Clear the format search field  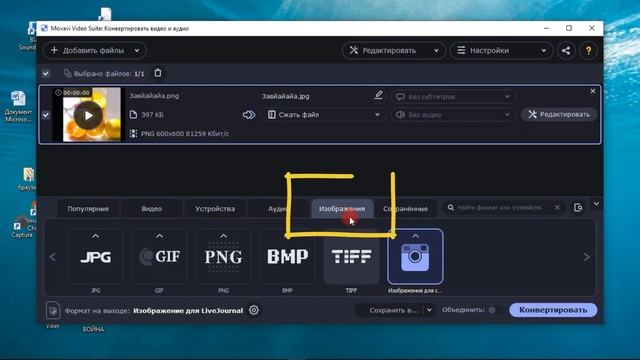[557, 208]
